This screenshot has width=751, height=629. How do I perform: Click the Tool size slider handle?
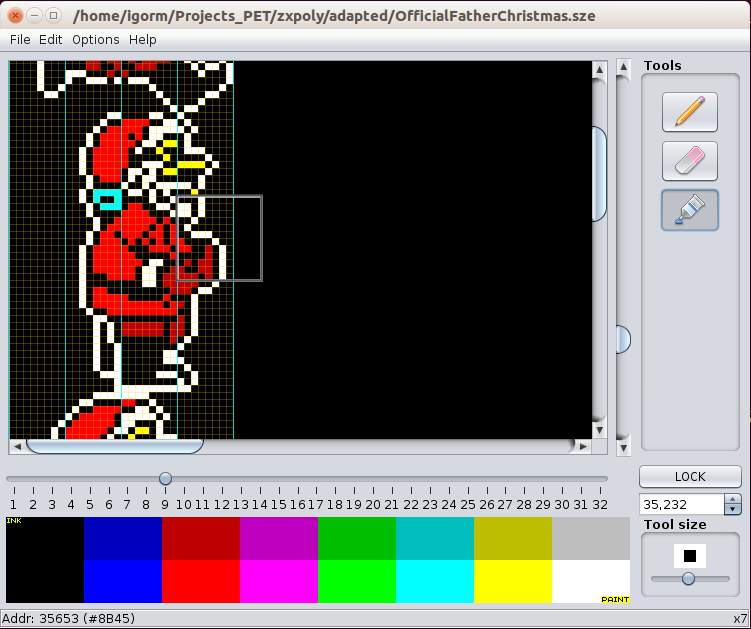[x=688, y=579]
